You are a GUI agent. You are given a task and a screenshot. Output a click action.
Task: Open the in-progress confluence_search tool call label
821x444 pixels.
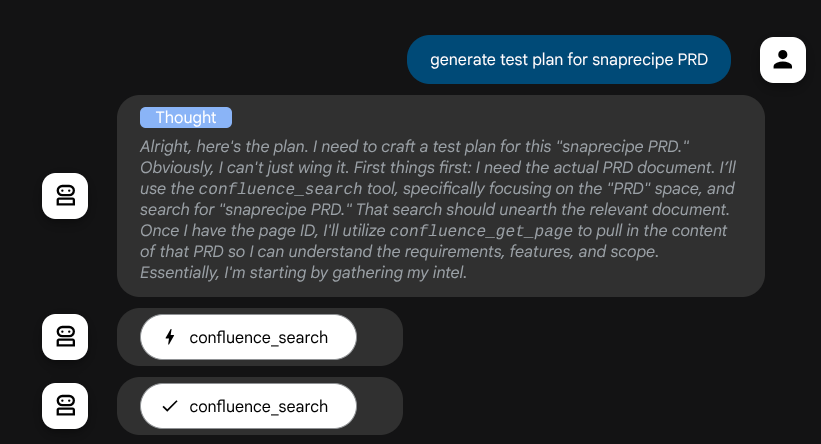point(258,337)
